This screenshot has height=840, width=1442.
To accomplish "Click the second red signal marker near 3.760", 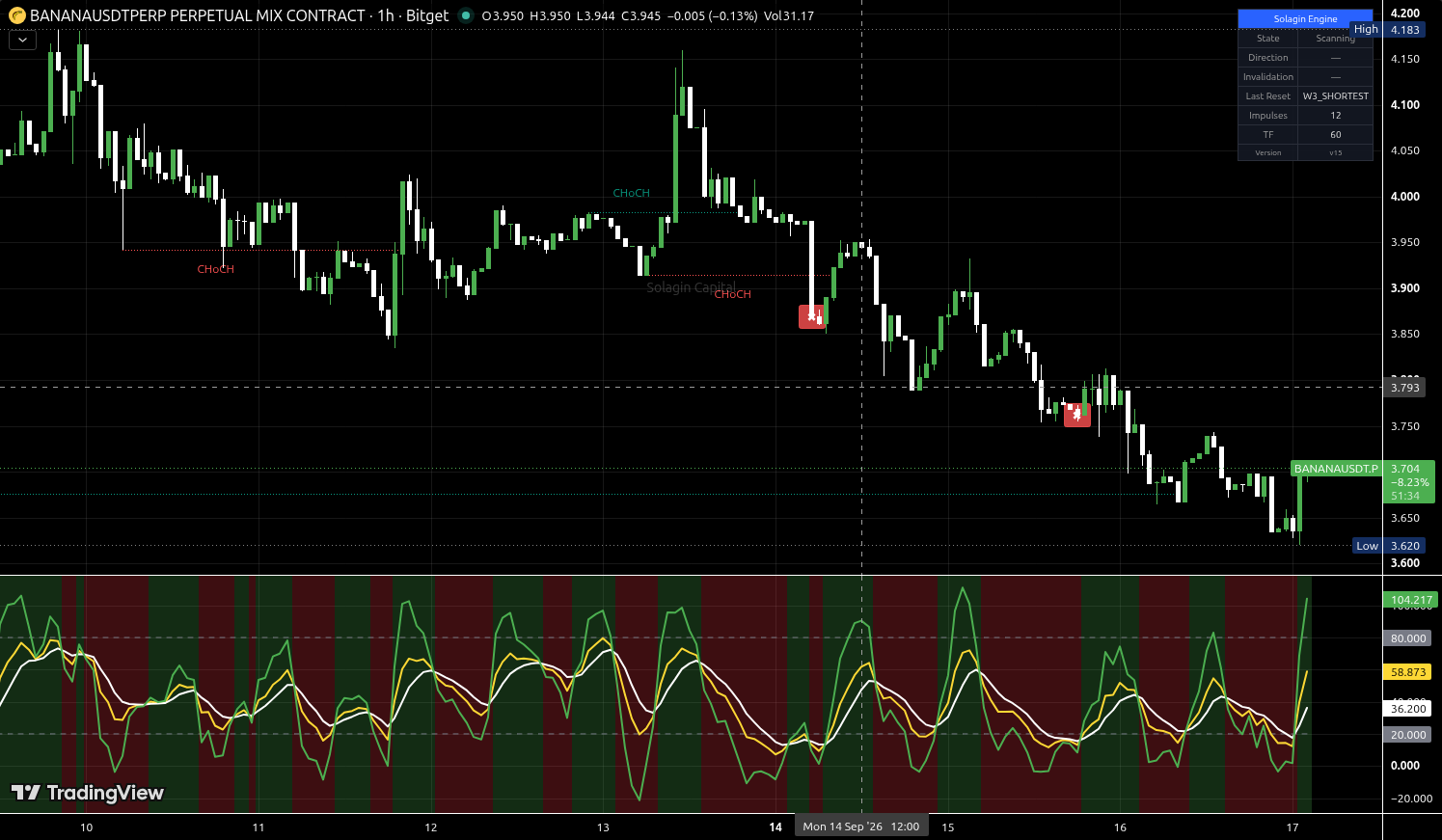I will [x=1077, y=415].
